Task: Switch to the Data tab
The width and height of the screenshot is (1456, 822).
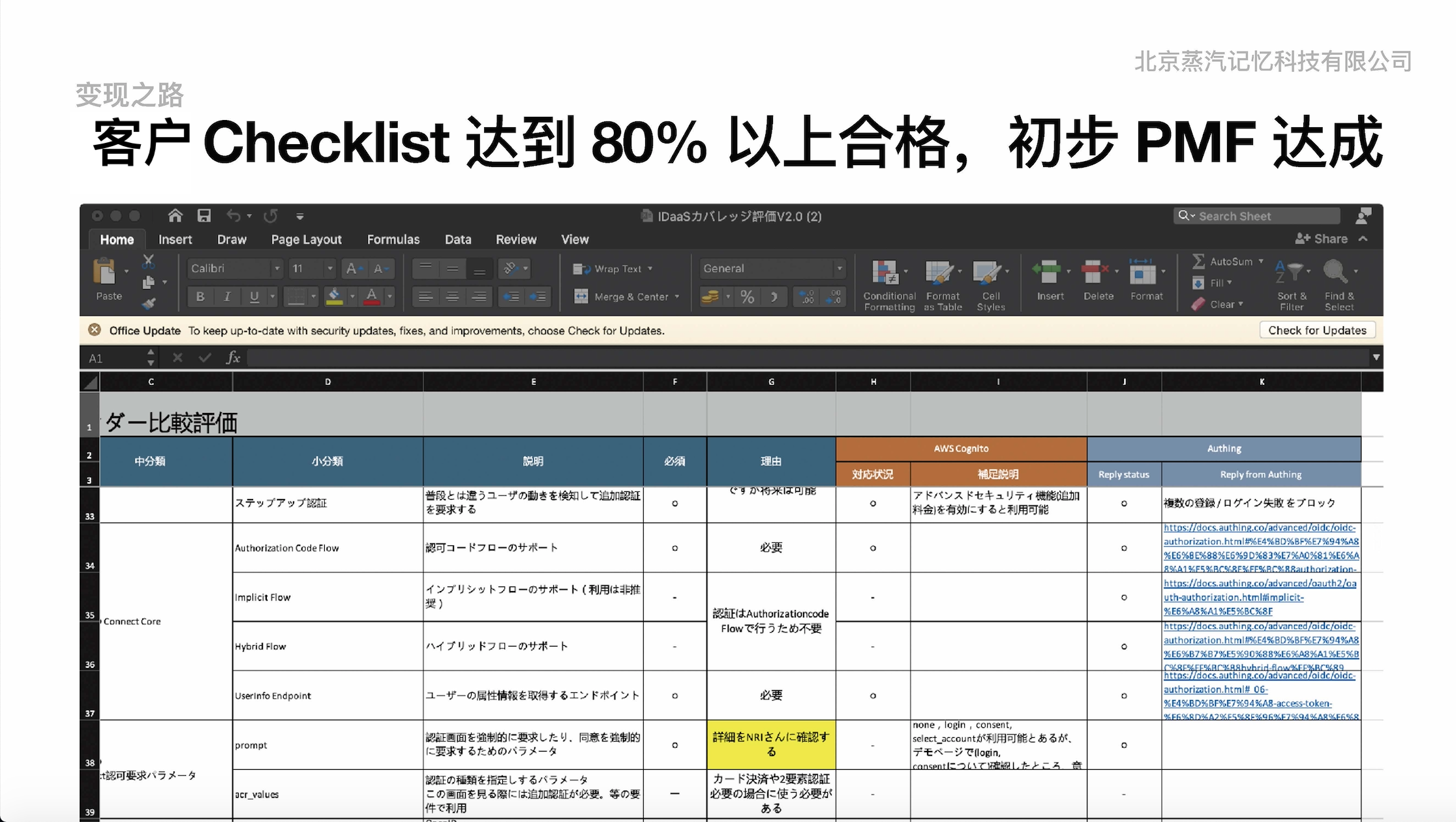Action: coord(458,239)
